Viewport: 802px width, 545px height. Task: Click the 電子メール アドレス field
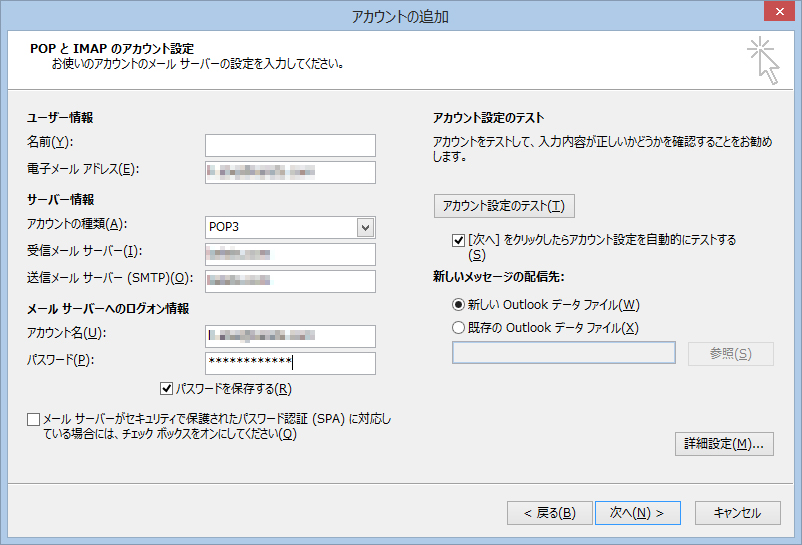coord(290,172)
